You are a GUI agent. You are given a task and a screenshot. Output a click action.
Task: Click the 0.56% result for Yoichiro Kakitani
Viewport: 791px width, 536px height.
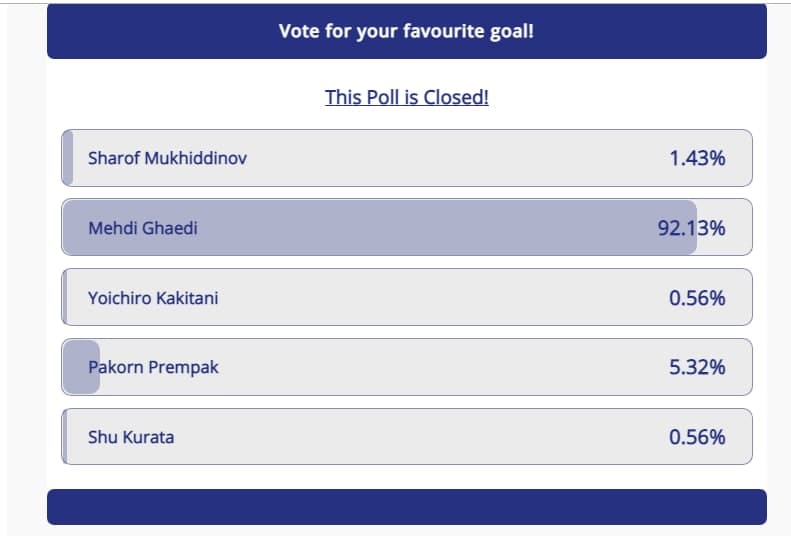[697, 298]
